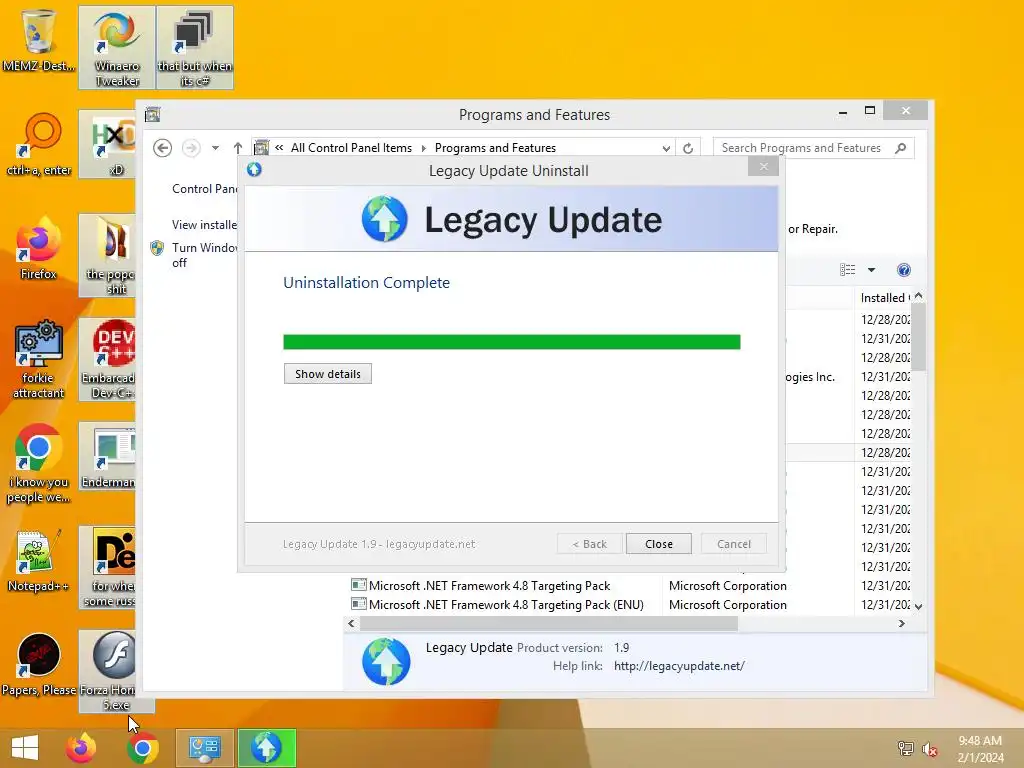Image resolution: width=1024 pixels, height=768 pixels.
Task: Open the http://legacyupdate.net/ help link
Action: click(x=679, y=666)
